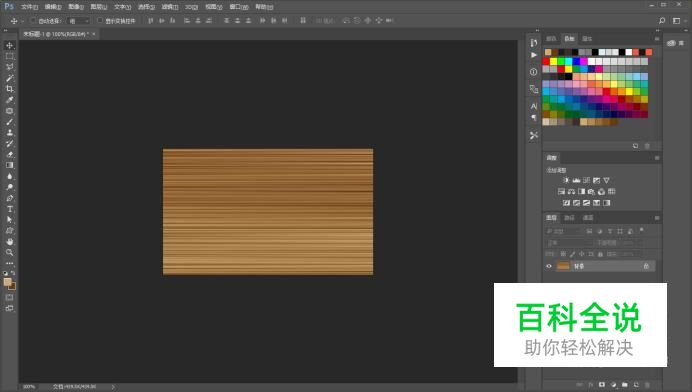The height and width of the screenshot is (392, 692).
Task: Open the Edit Toolbar three-dots button
Action: (9, 263)
